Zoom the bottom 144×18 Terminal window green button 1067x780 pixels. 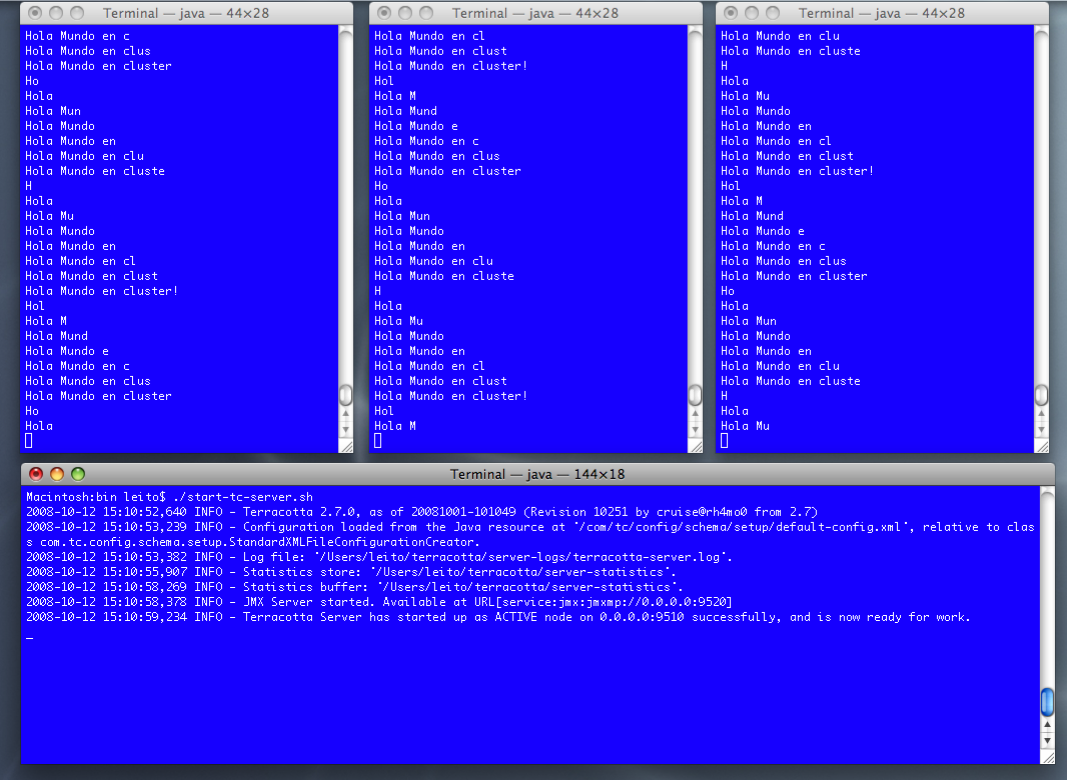point(76,474)
